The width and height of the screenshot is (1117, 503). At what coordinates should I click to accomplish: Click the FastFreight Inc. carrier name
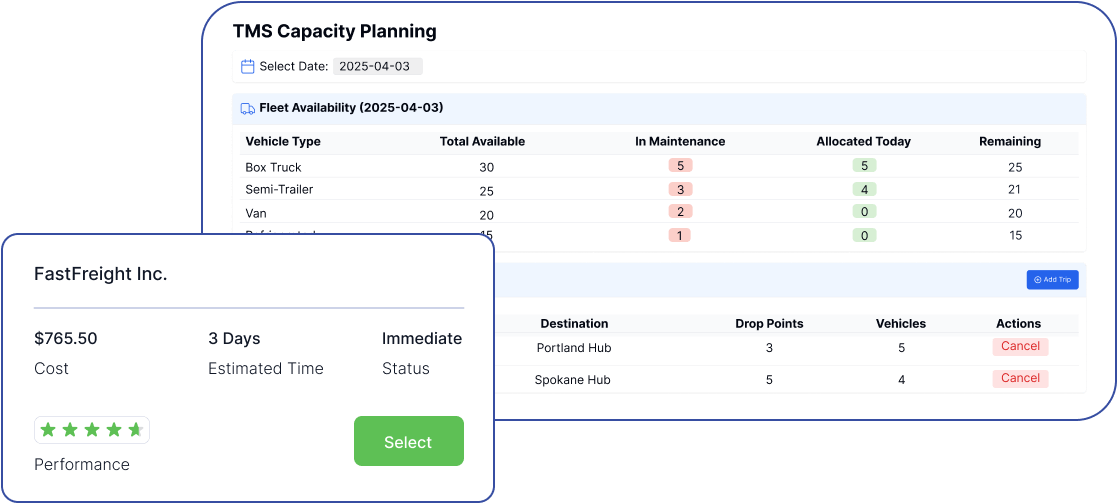100,274
